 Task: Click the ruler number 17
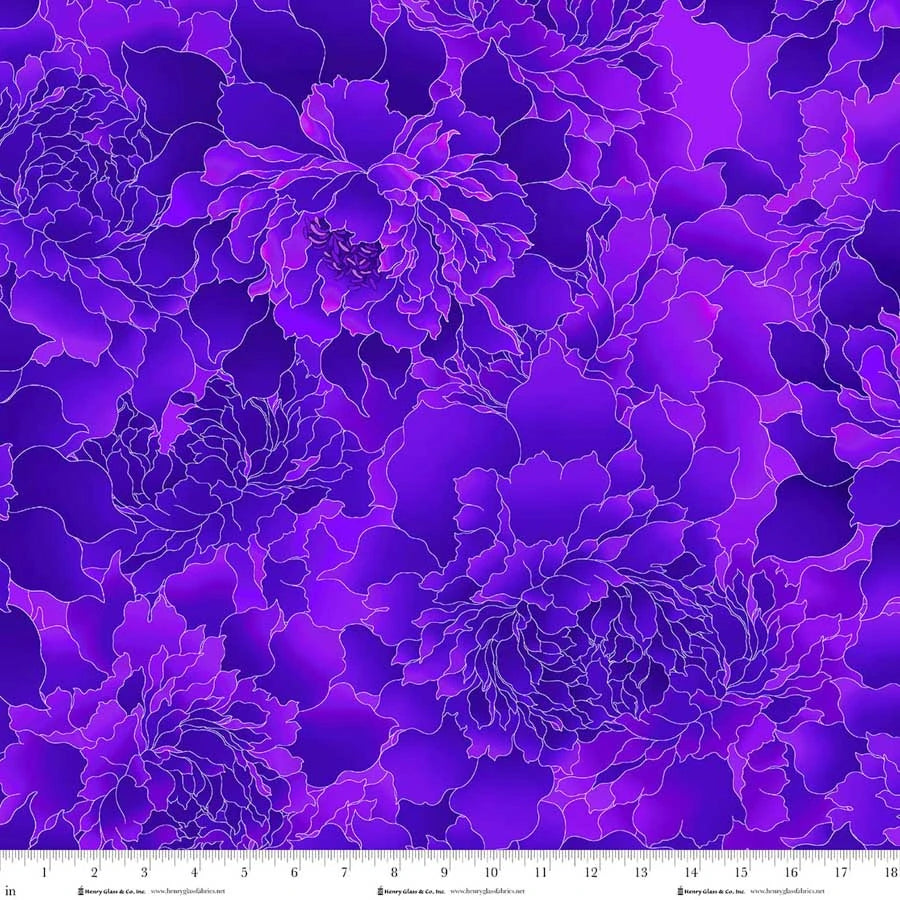pos(841,873)
